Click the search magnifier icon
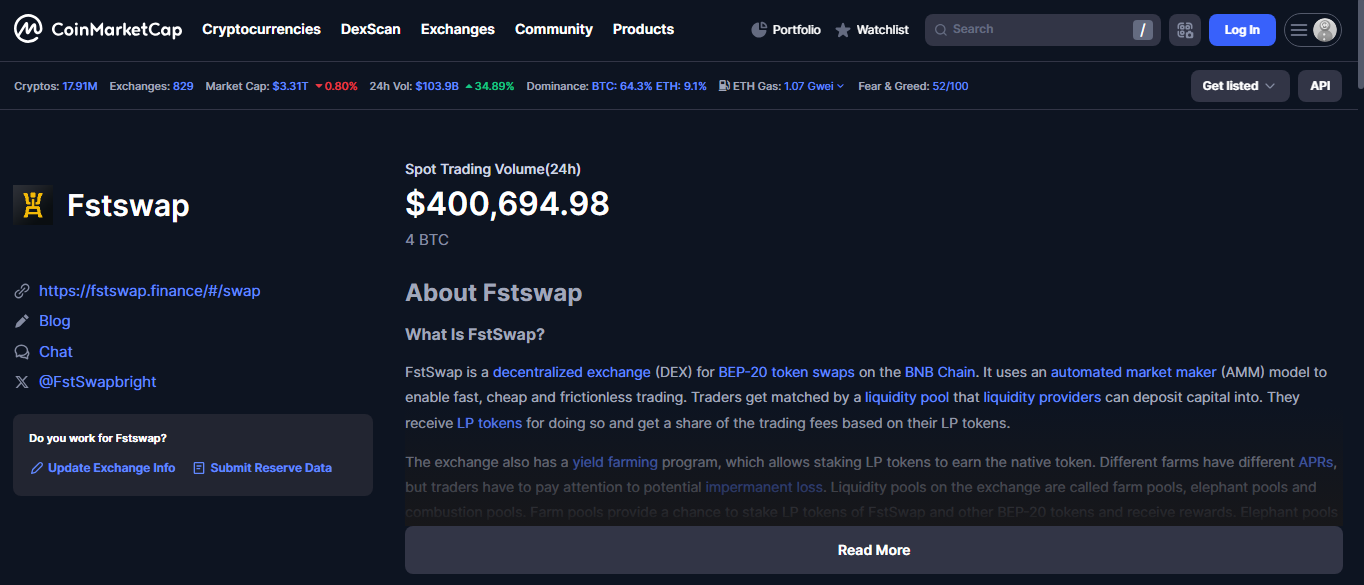The image size is (1364, 585). click(x=940, y=30)
